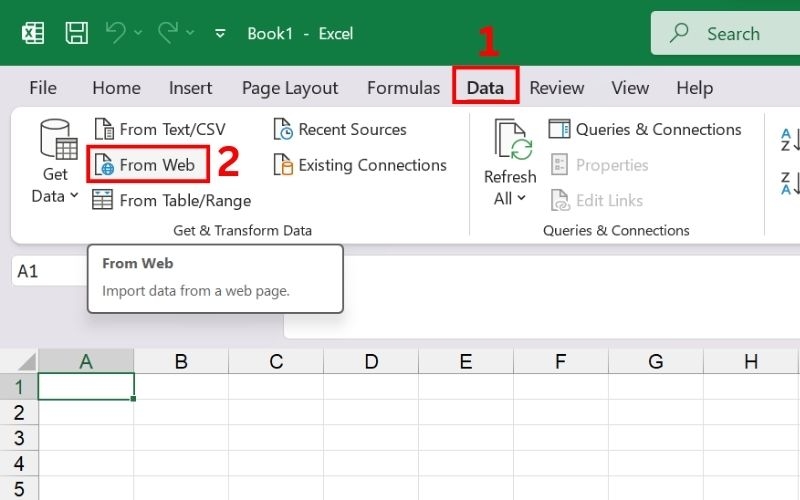The width and height of the screenshot is (800, 500).
Task: Sort A to Z ascending
Action: tap(790, 140)
